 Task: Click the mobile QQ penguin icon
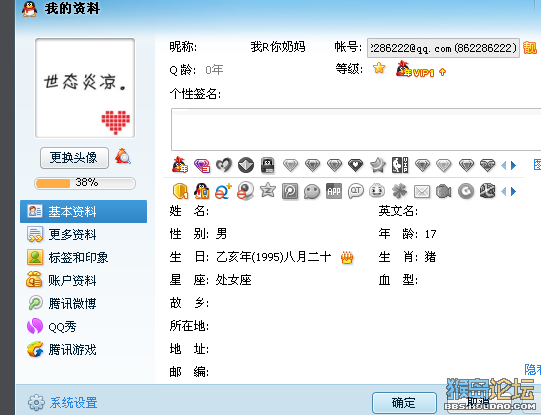[202, 191]
